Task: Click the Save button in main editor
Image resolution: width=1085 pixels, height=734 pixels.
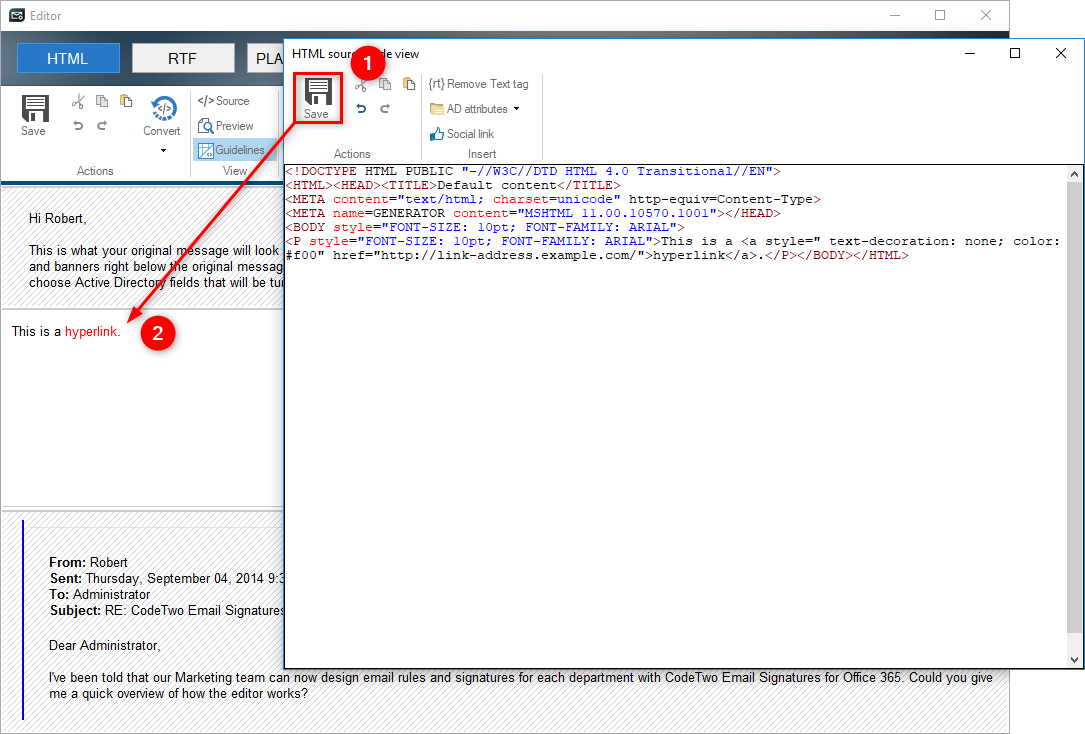Action: (34, 113)
